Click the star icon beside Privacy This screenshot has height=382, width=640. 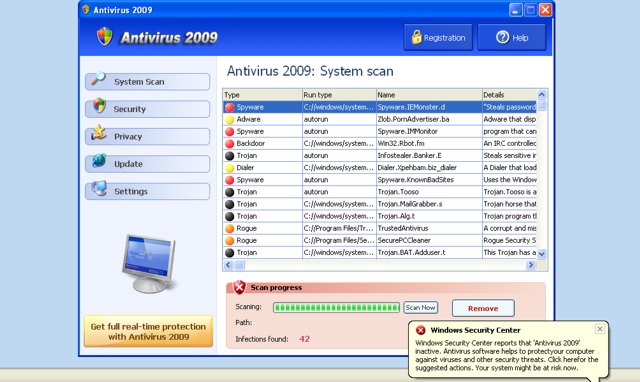coord(99,132)
